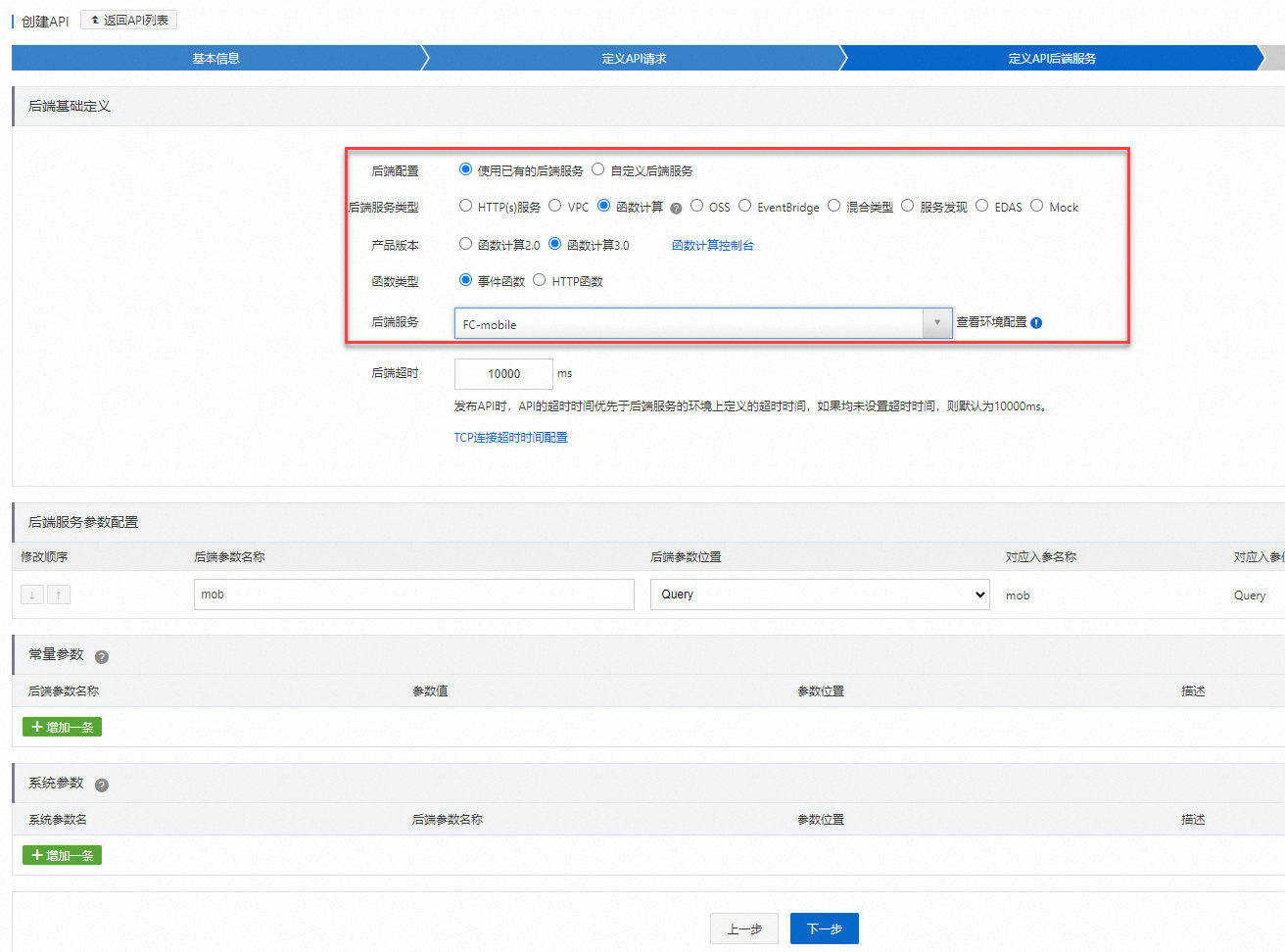Open TCP连接超时时间配置 link

tap(510, 438)
